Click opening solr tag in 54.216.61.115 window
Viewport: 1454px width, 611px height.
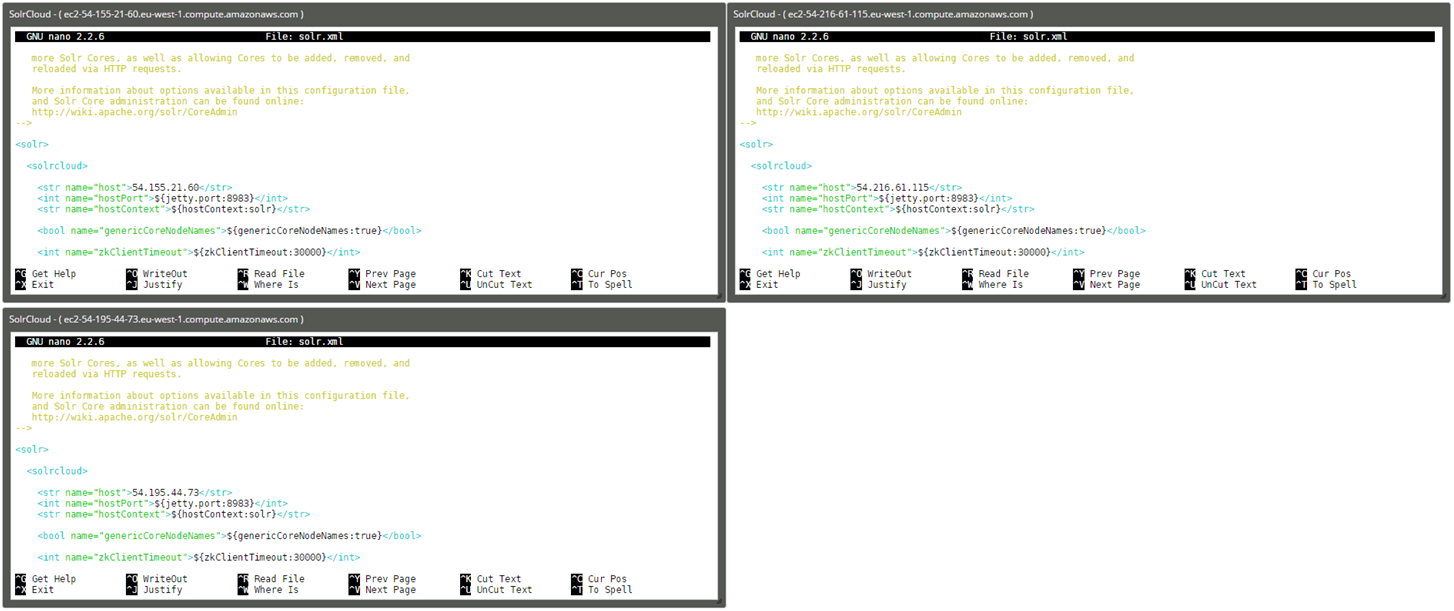click(757, 144)
